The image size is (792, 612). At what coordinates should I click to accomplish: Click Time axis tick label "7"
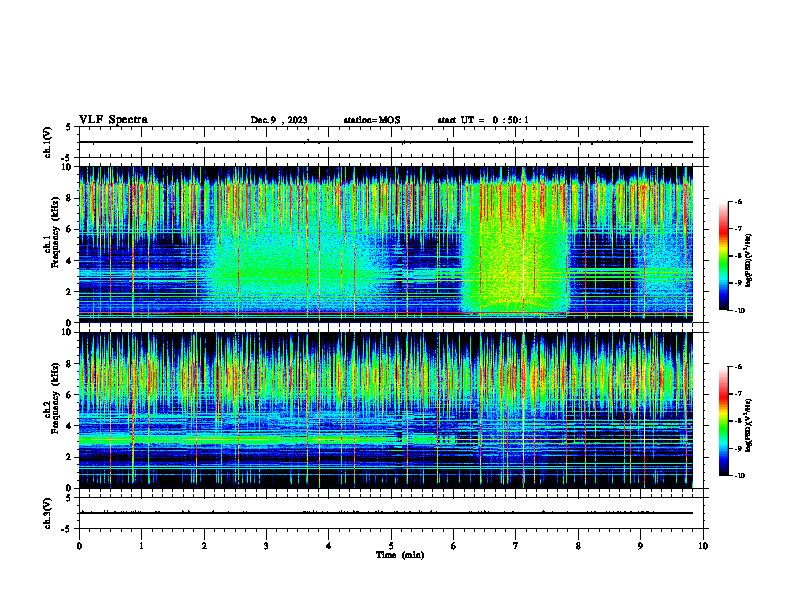[x=516, y=546]
